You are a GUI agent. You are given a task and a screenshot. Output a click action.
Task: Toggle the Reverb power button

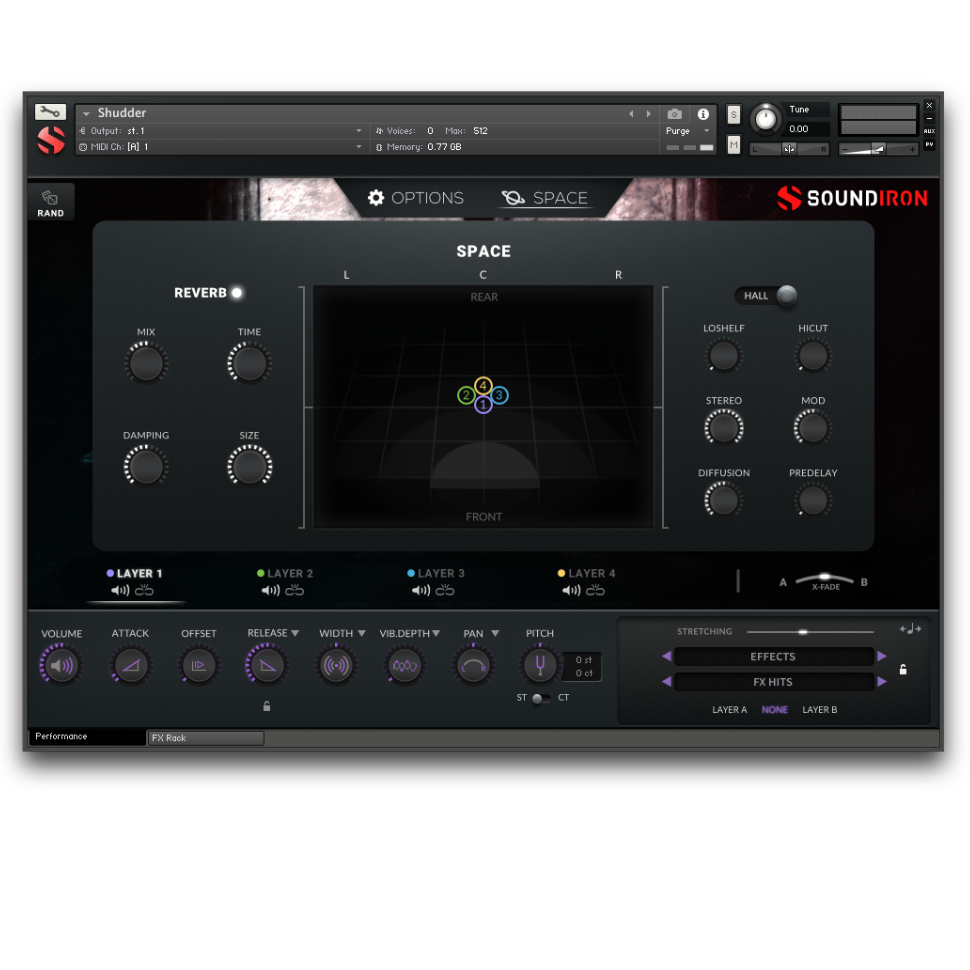pyautogui.click(x=237, y=293)
